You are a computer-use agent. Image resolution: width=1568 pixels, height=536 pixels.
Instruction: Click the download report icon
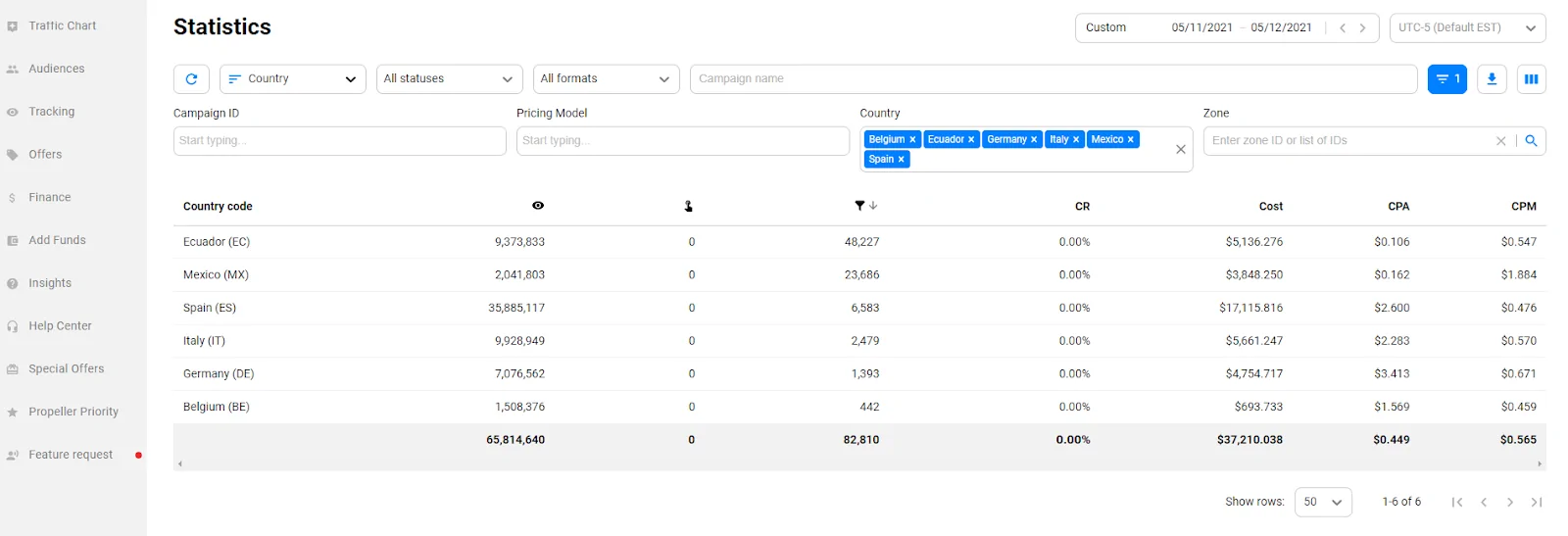coord(1492,79)
